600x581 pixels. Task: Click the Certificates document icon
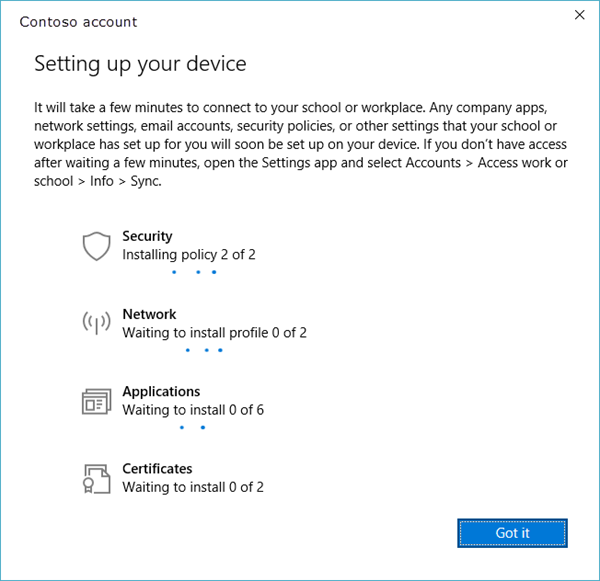tap(95, 478)
